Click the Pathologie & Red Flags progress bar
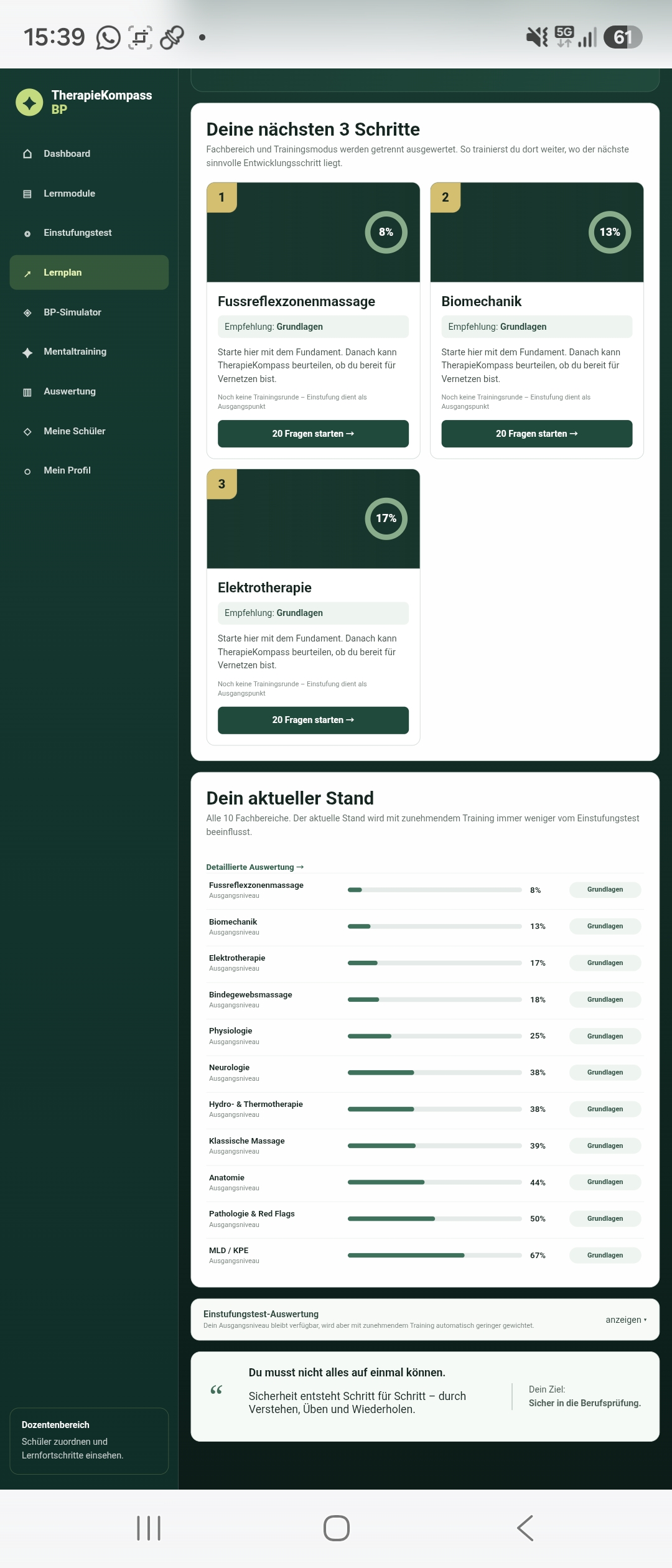 point(434,1218)
